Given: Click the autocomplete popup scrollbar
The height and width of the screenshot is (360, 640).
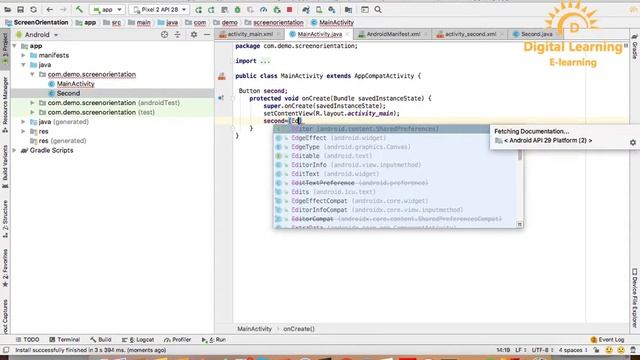Looking at the screenshot, I should [520, 155].
